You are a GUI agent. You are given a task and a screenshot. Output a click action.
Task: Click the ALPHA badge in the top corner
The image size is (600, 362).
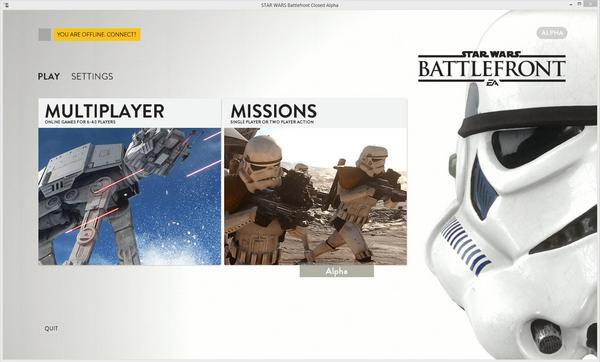coord(552,33)
